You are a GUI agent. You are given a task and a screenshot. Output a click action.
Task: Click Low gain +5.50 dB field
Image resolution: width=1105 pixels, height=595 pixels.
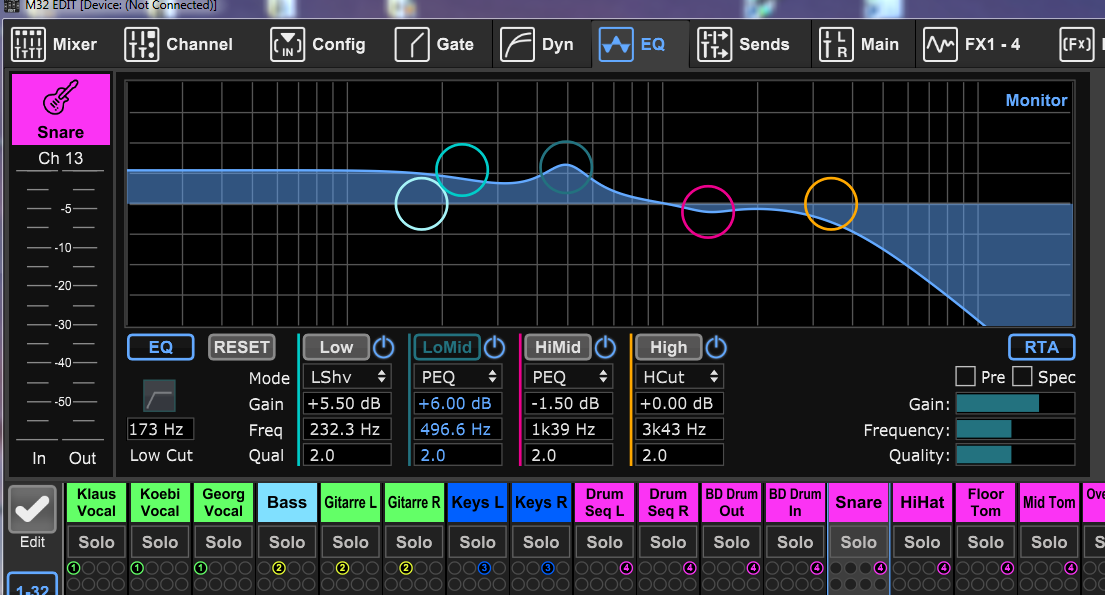point(347,403)
